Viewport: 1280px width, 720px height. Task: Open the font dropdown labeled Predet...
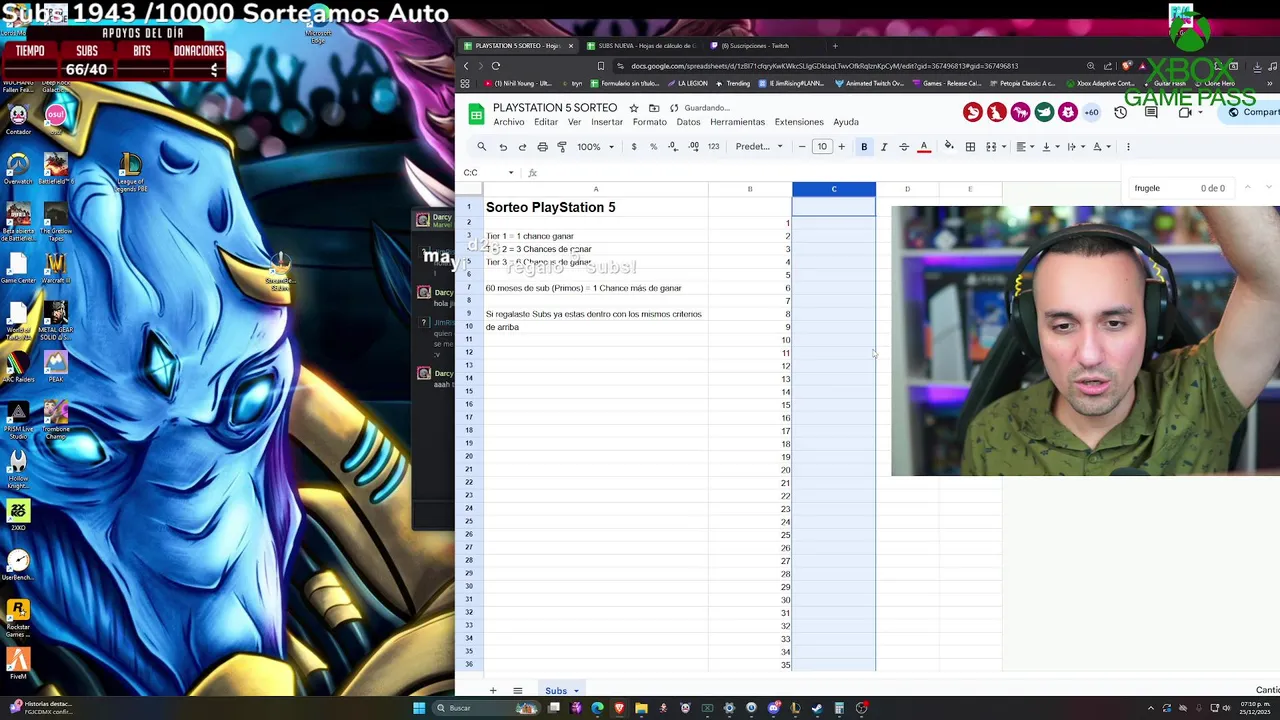759,147
